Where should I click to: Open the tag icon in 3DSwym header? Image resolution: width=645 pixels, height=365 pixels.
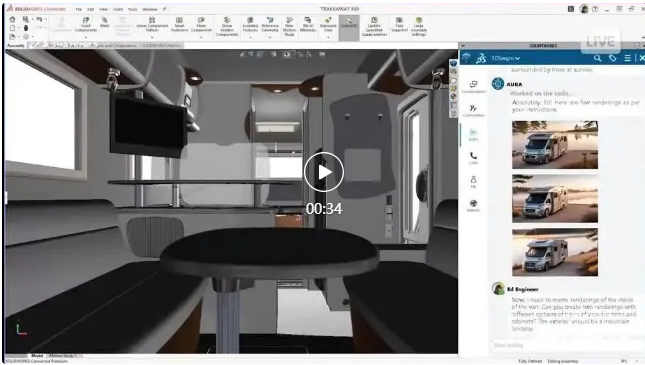pyautogui.click(x=613, y=58)
